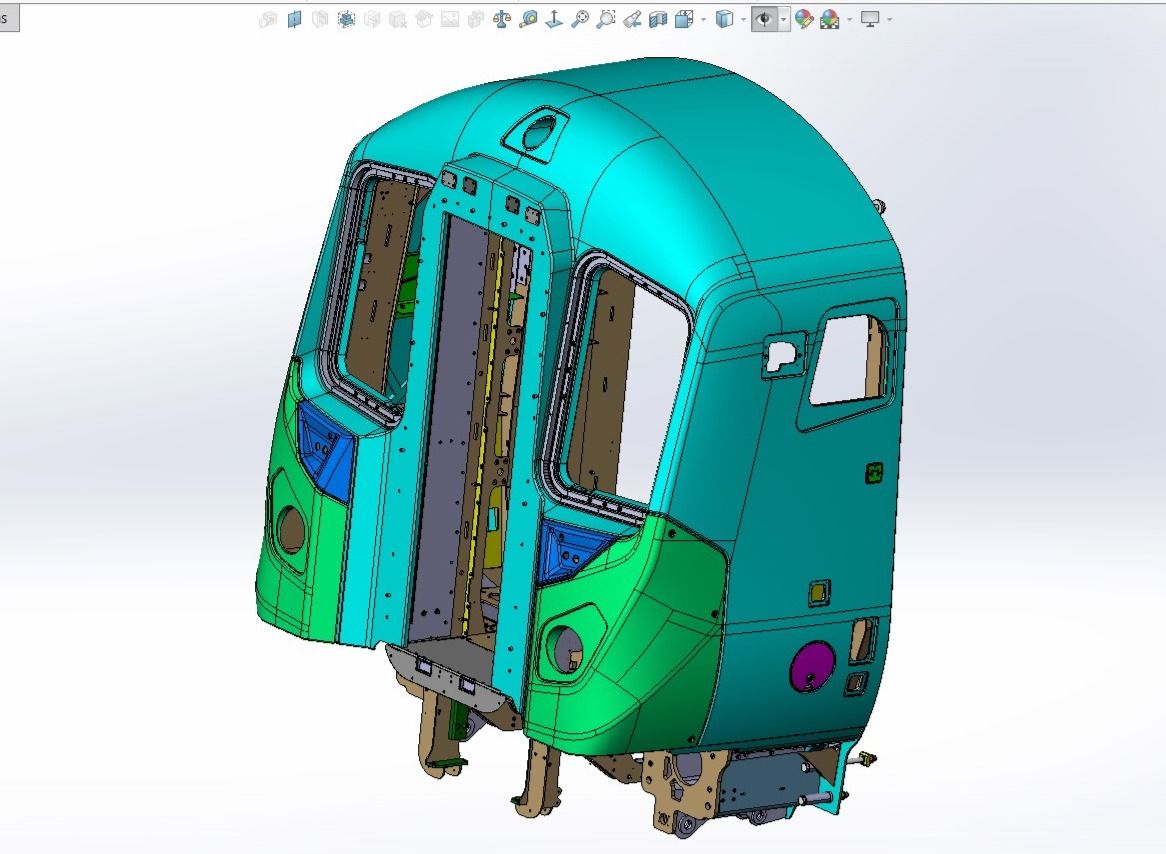Expand the Hide/Show Items dropdown arrow
This screenshot has height=854, width=1166.
784,19
